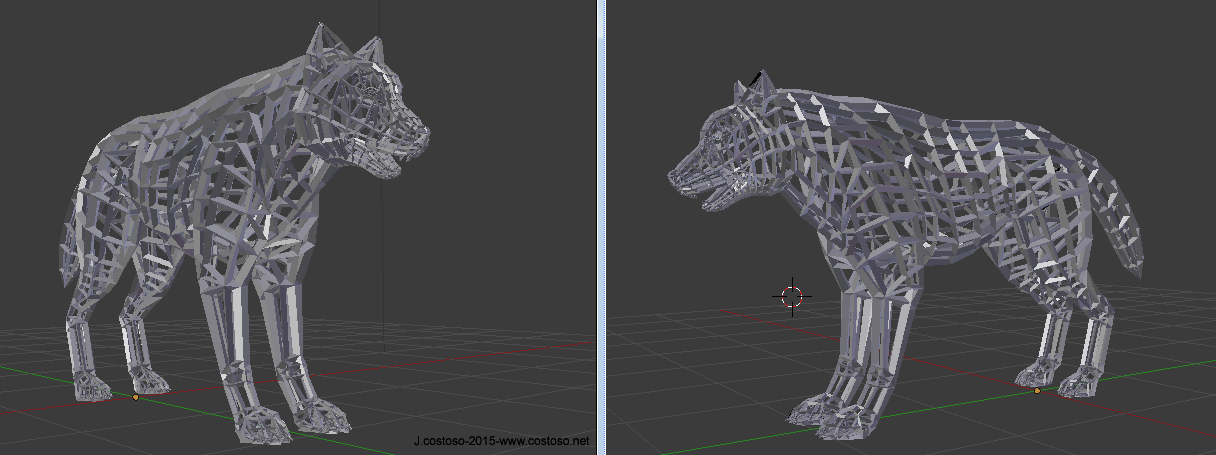Viewport: 1216px width, 455px height.
Task: Click the J.costoso-2015 watermark text
Action: [501, 440]
